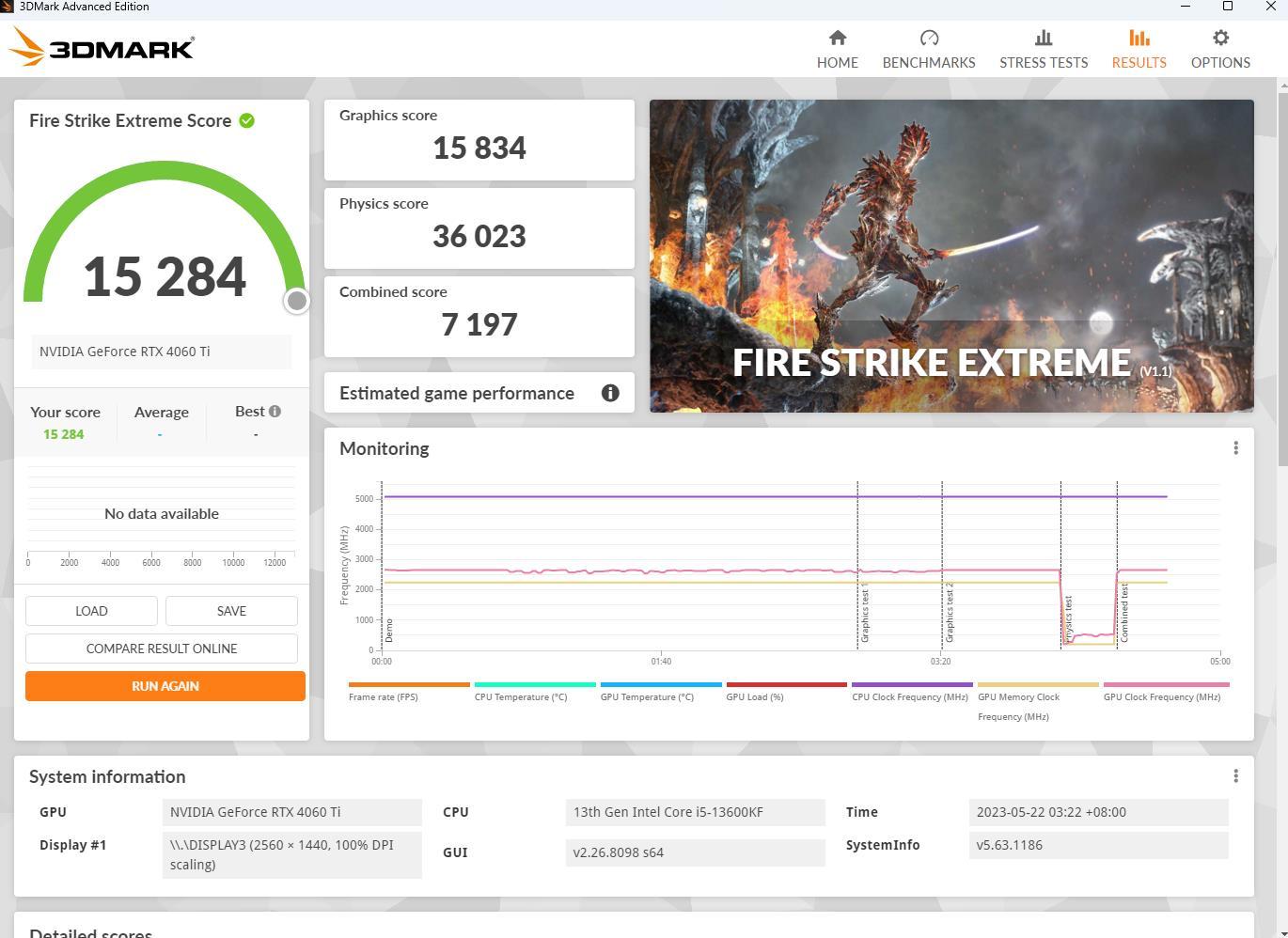The width and height of the screenshot is (1288, 938).
Task: Click info icon next to Best score
Action: [275, 412]
